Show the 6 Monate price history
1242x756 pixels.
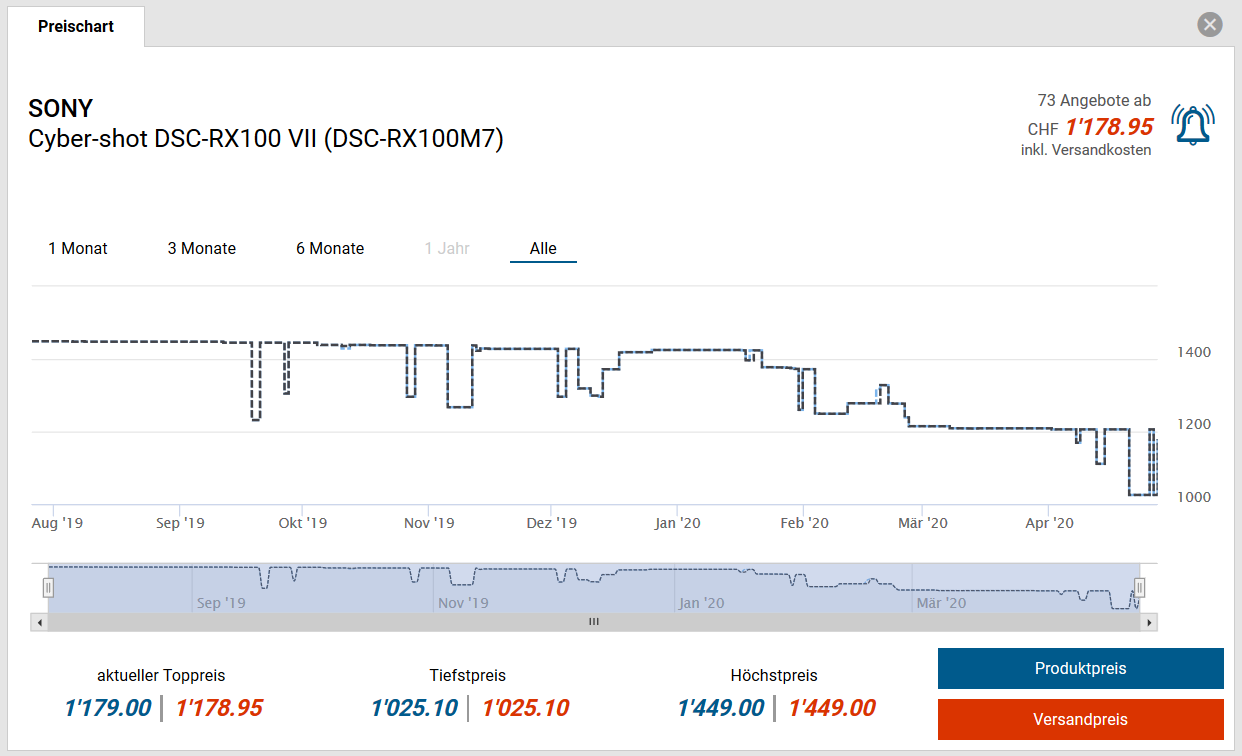coord(330,248)
